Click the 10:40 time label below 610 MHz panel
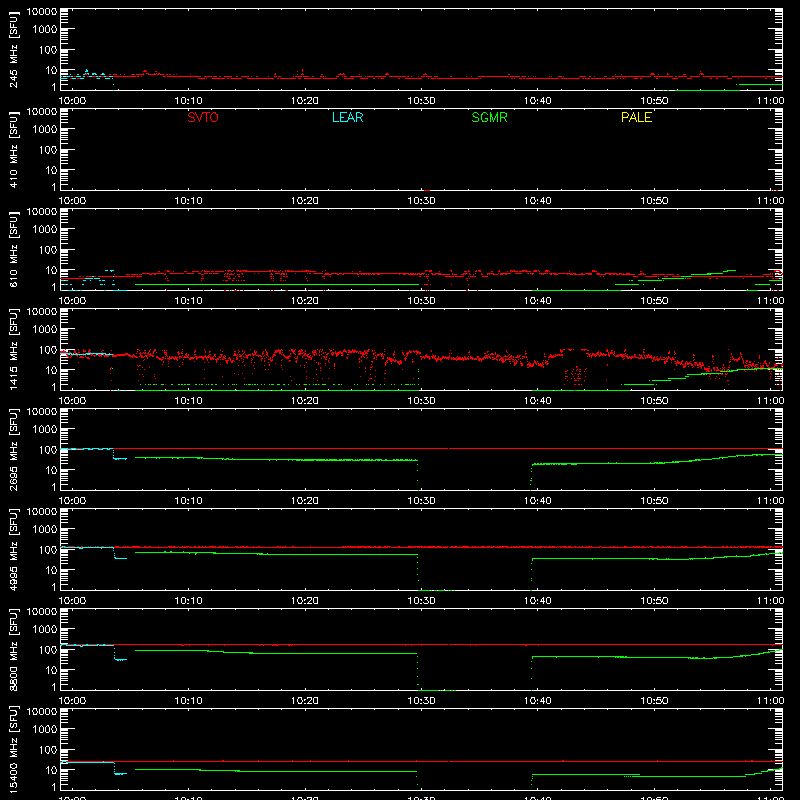This screenshot has height=800, width=800. click(538, 301)
